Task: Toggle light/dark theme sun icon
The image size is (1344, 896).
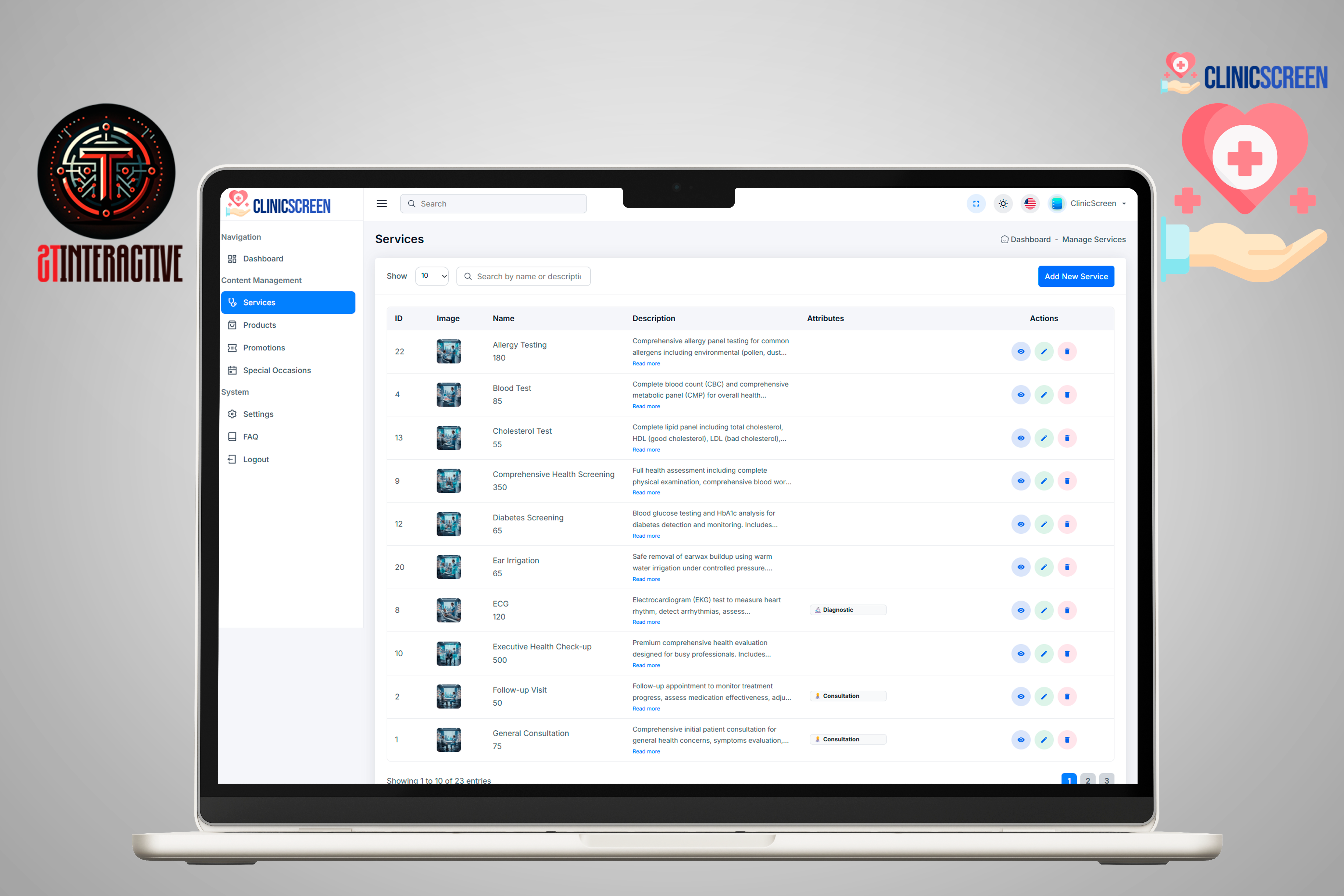Action: point(1003,204)
